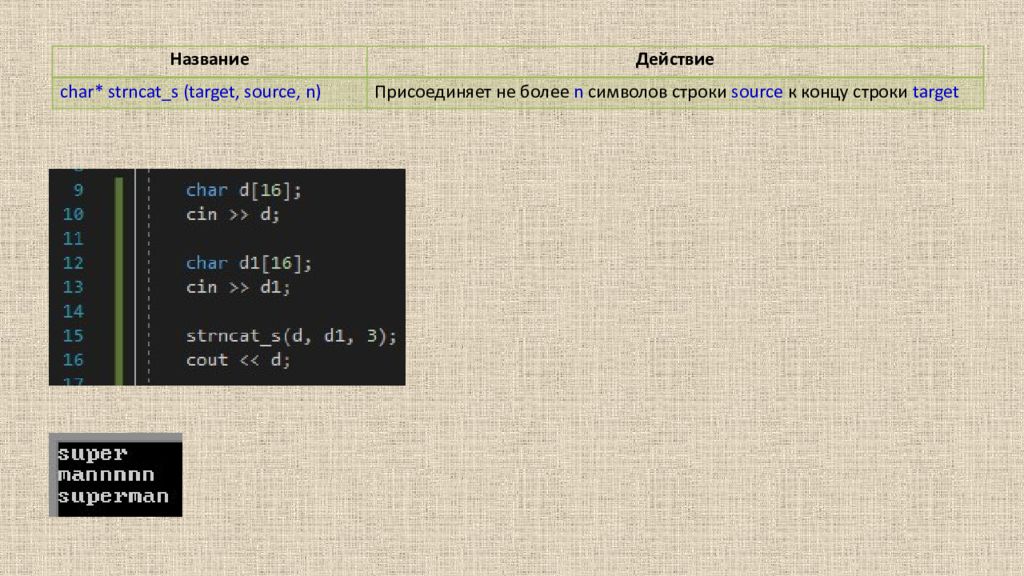Select the 'Действие' table header
The image size is (1024, 576).
(x=675, y=59)
